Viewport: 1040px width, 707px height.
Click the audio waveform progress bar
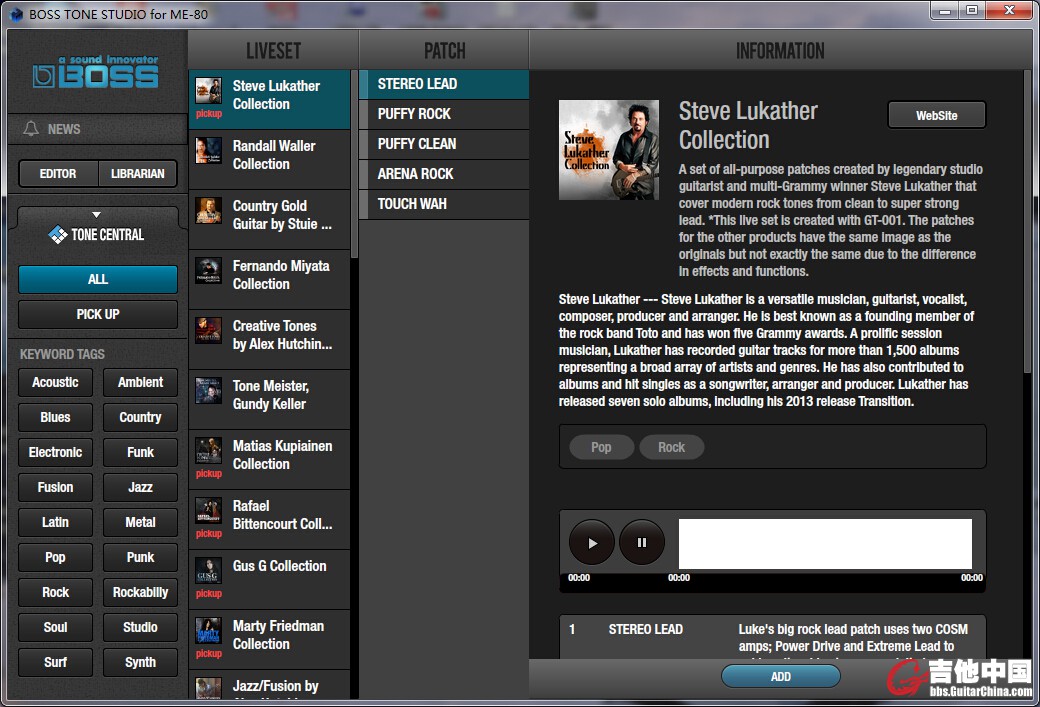pyautogui.click(x=825, y=544)
